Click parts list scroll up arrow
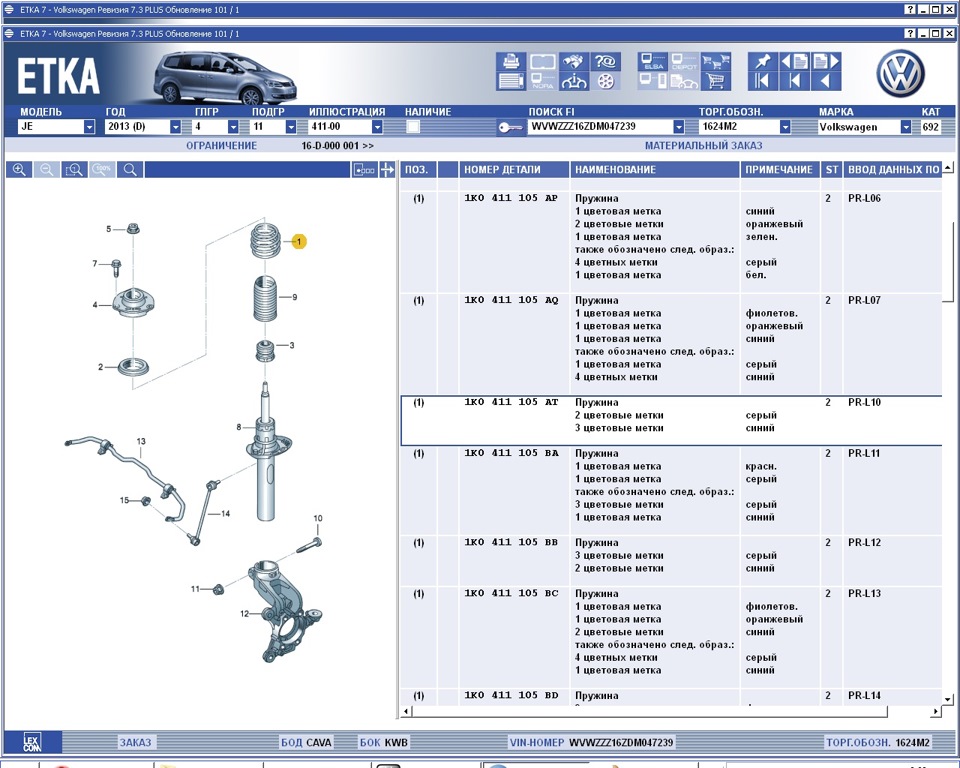Screen dimensions: 960x768 pyautogui.click(x=948, y=167)
